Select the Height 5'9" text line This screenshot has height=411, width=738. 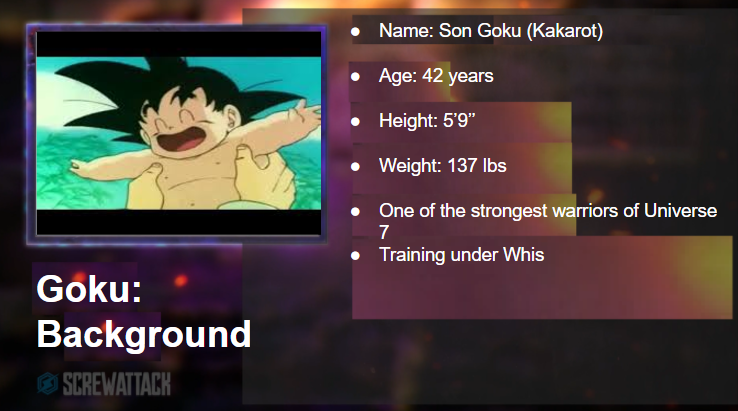coord(427,121)
